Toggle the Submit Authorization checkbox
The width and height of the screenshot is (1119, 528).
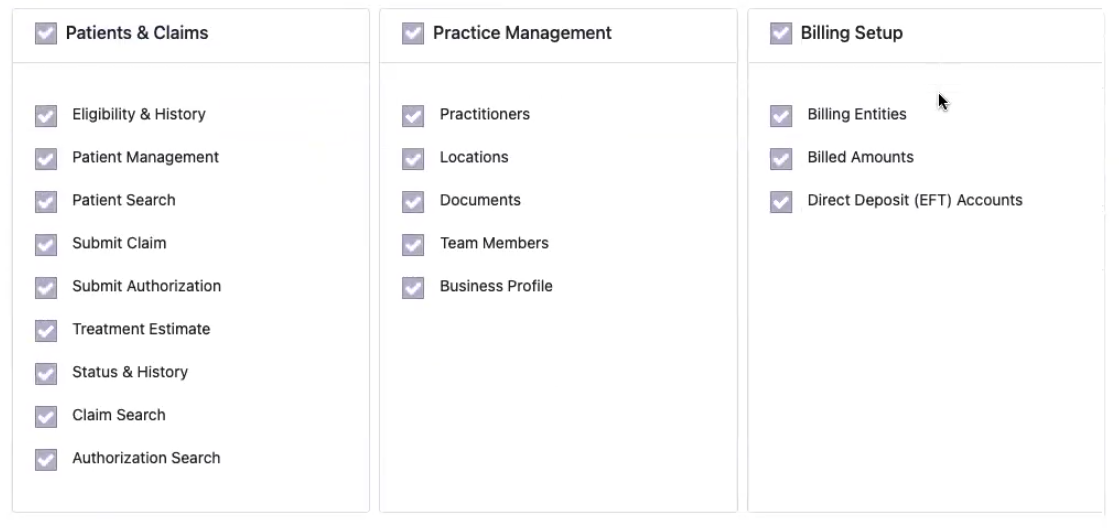coord(46,288)
